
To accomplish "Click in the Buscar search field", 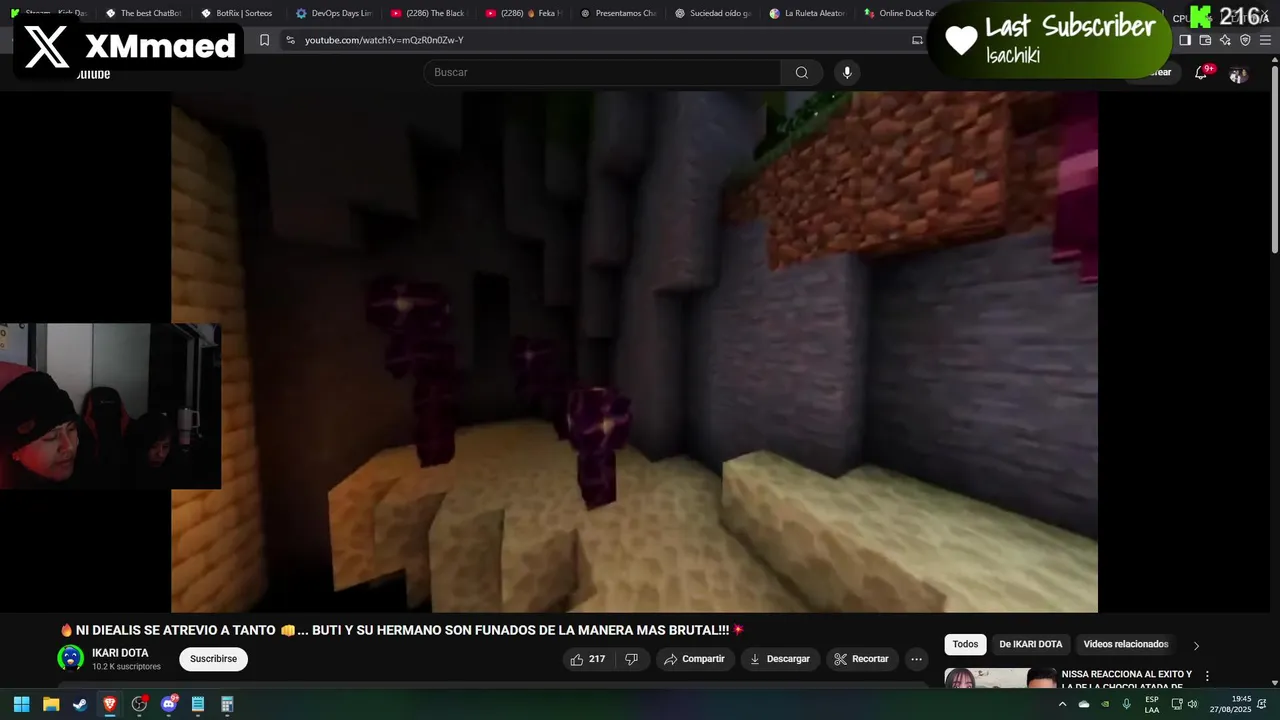I will [603, 72].
